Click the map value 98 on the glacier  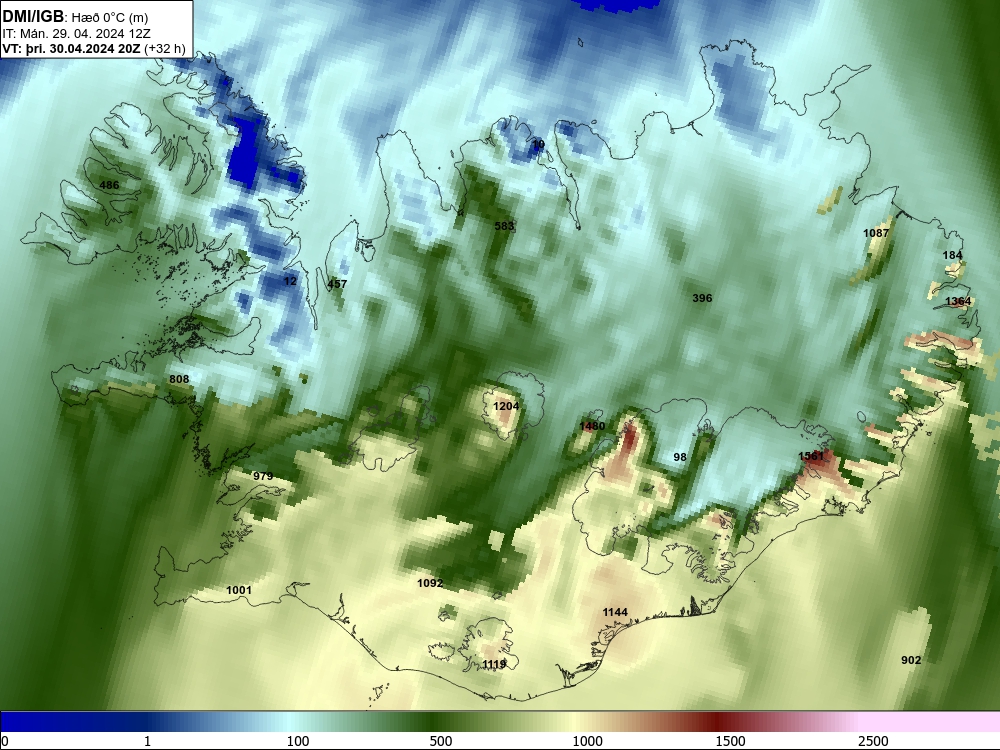680,457
